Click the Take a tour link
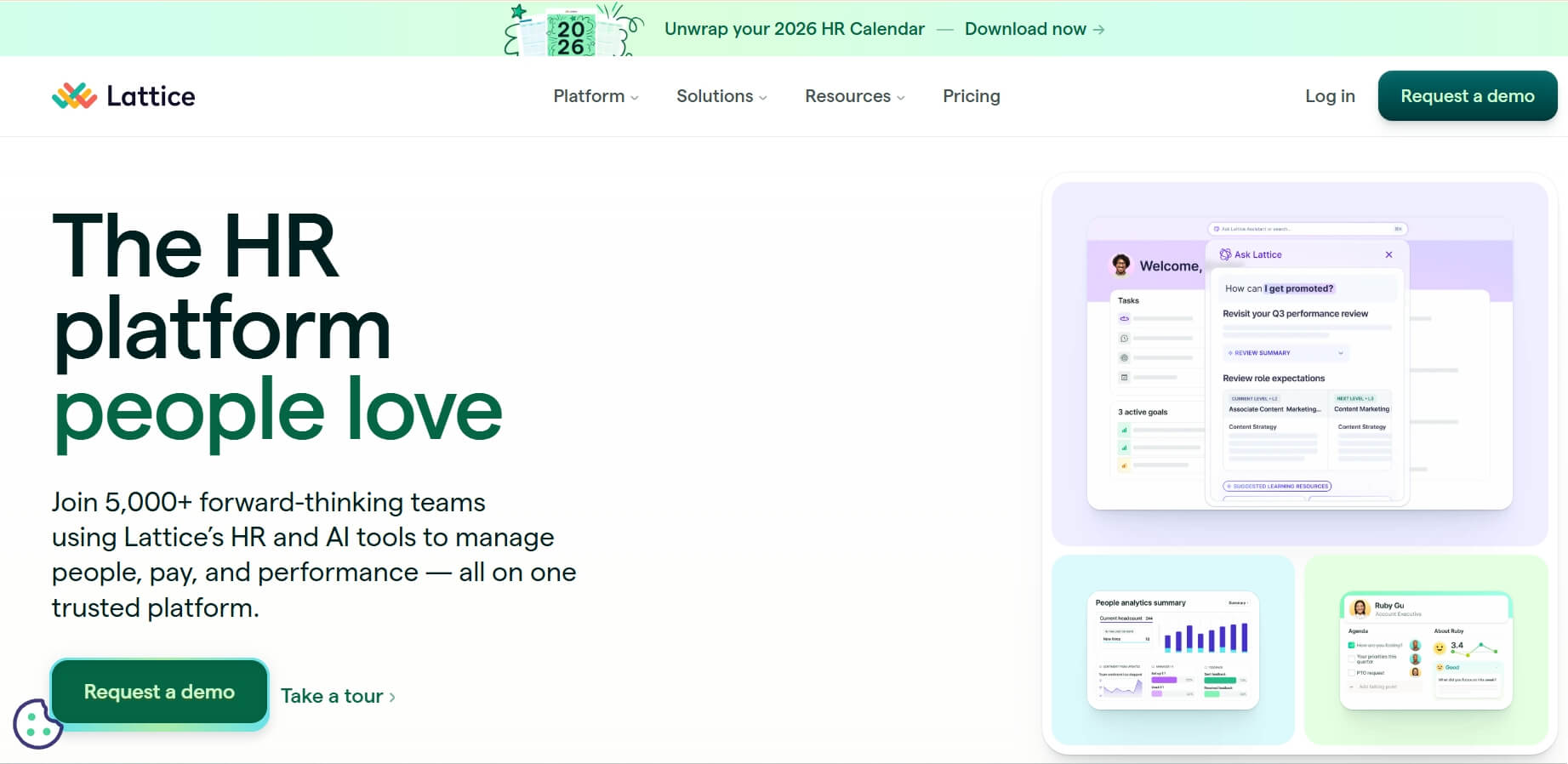 [x=338, y=696]
